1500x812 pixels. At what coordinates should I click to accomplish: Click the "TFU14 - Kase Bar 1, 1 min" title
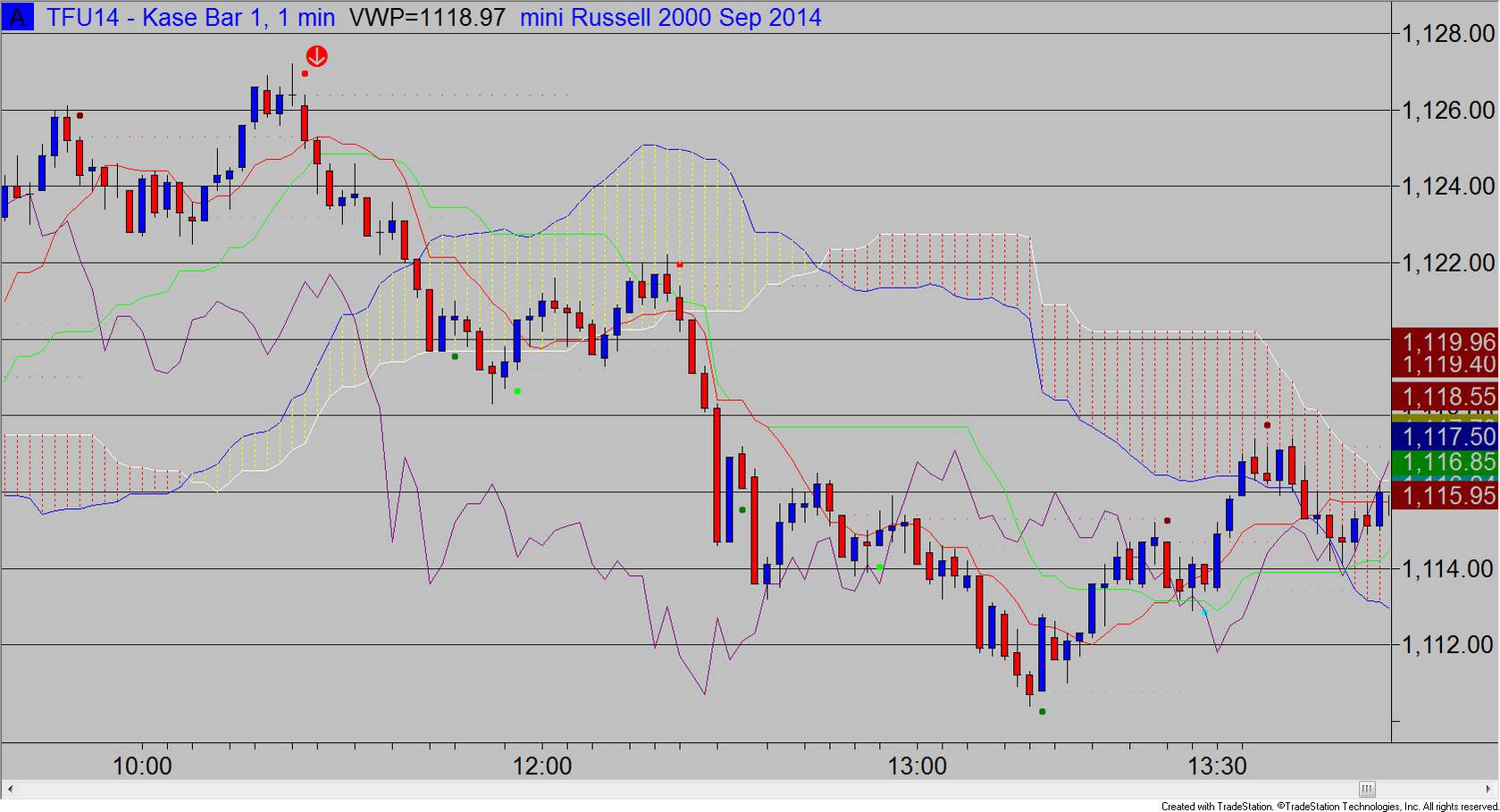pyautogui.click(x=191, y=17)
